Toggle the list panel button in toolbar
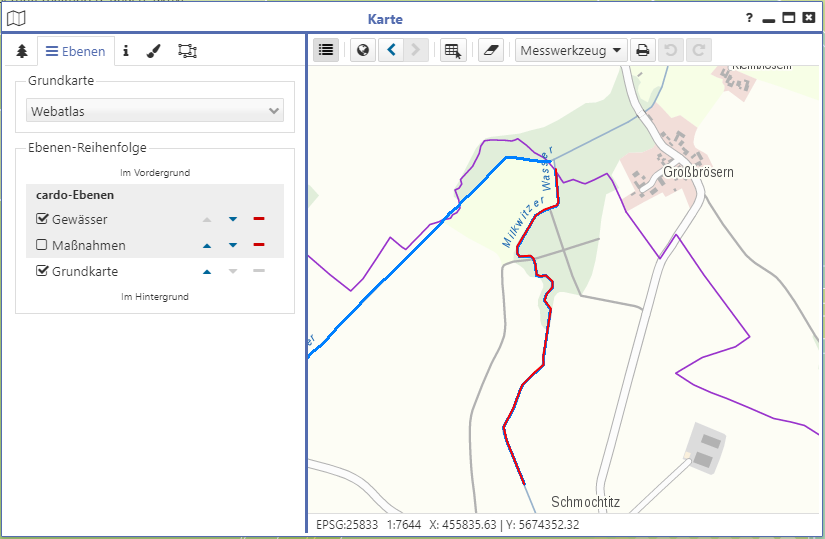Viewport: 825px width, 539px height. [x=326, y=50]
